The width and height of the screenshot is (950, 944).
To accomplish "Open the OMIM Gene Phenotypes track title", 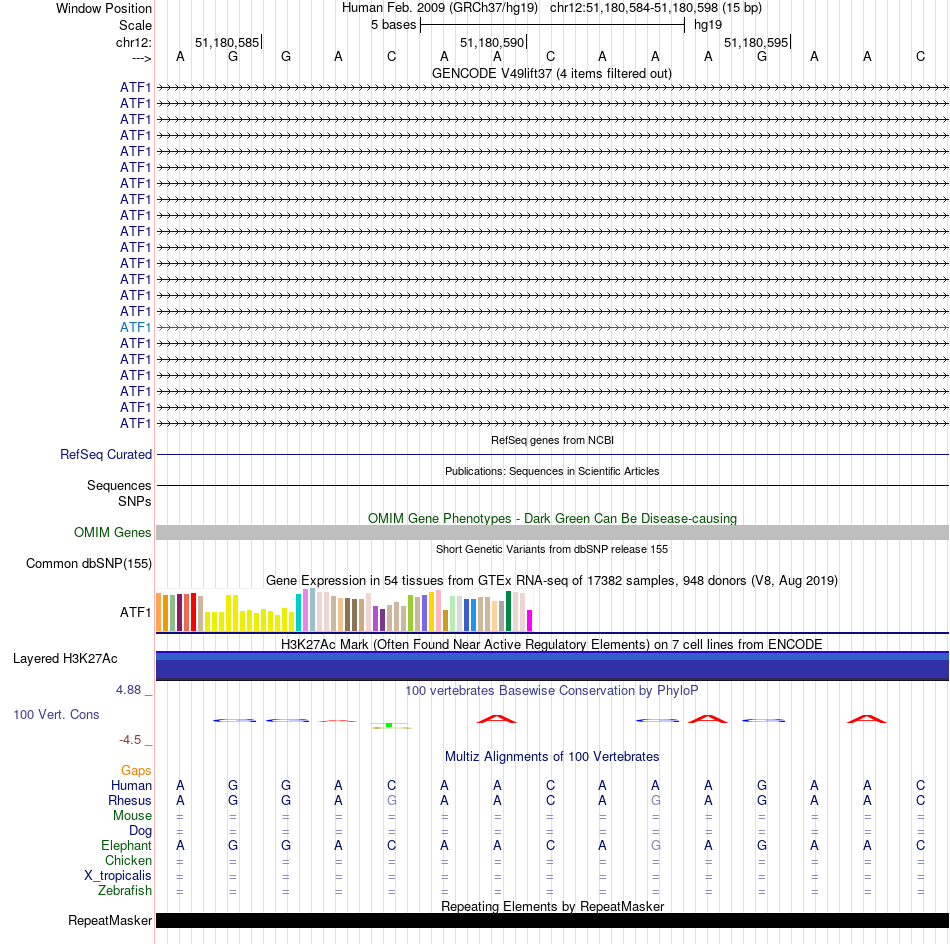I will point(552,518).
